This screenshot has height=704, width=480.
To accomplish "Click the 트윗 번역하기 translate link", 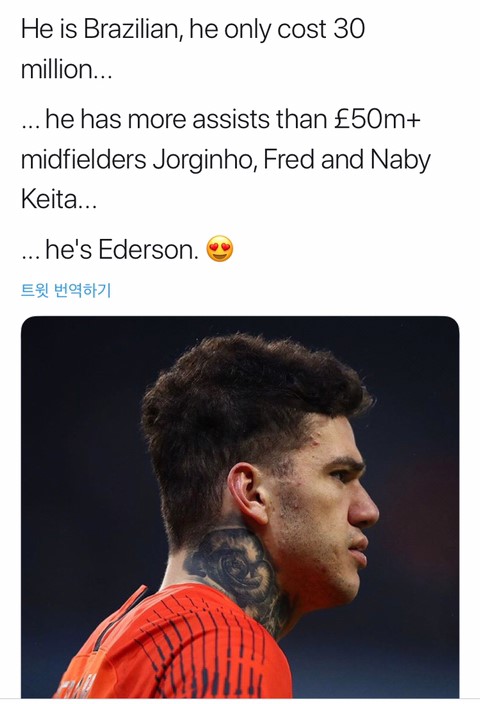I will [x=66, y=290].
